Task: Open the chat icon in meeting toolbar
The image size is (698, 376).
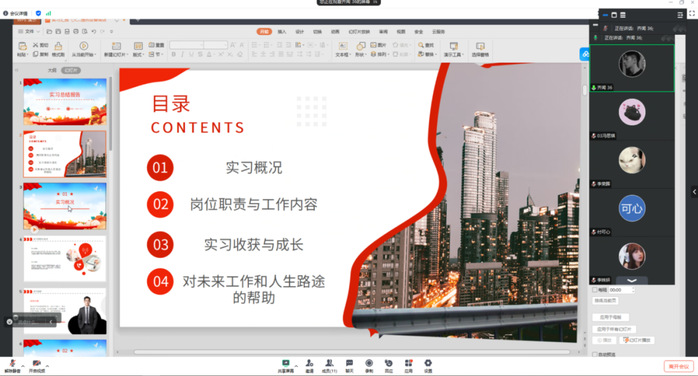Action: [349, 364]
